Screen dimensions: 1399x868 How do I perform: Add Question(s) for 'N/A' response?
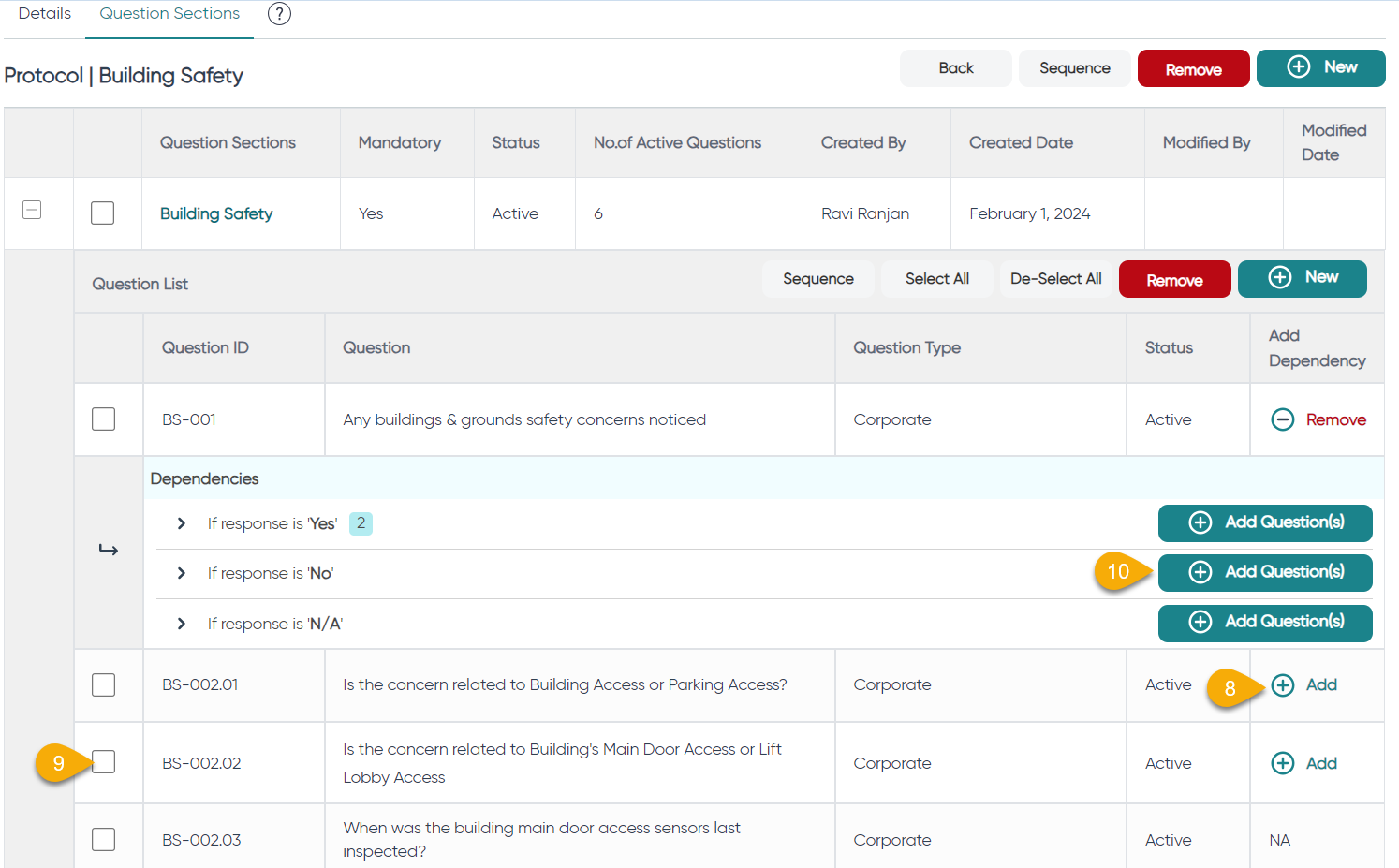pos(1265,624)
